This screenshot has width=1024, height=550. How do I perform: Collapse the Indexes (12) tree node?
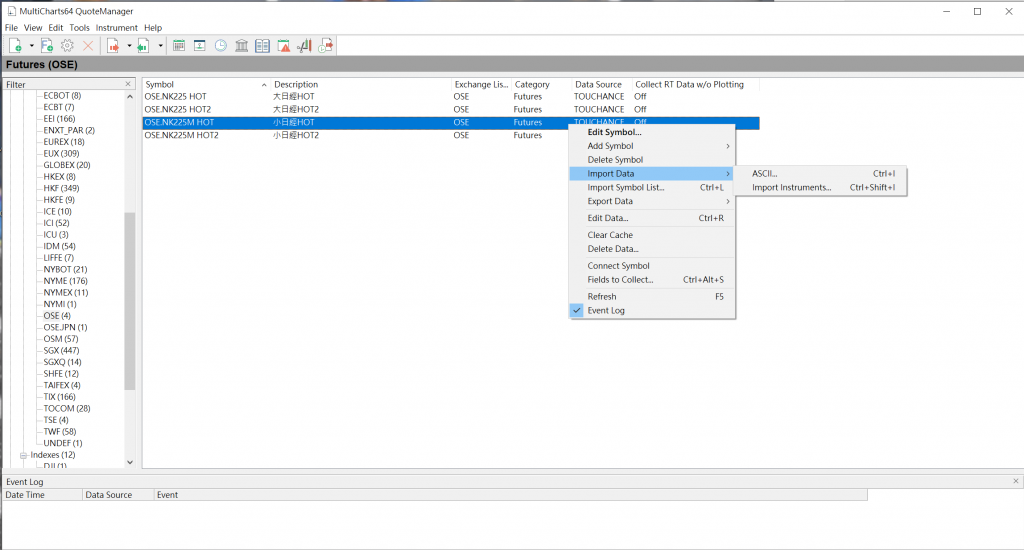[23, 455]
